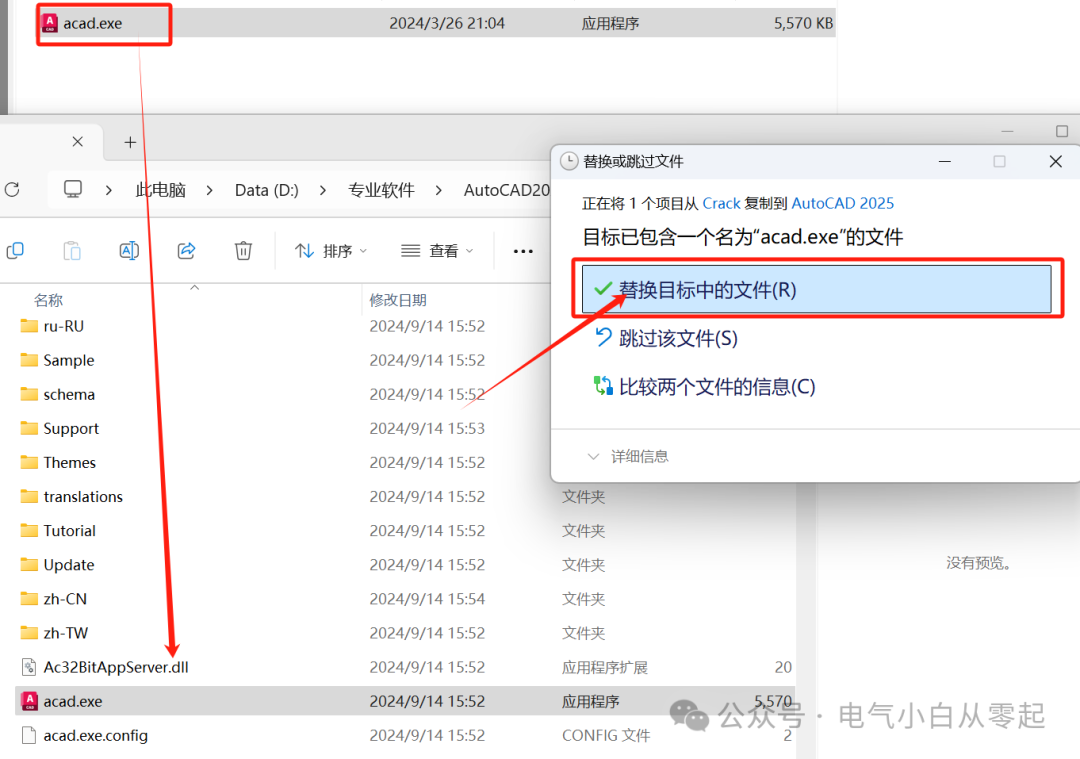
Task: Open the 排序 sort dropdown
Action: coord(331,251)
